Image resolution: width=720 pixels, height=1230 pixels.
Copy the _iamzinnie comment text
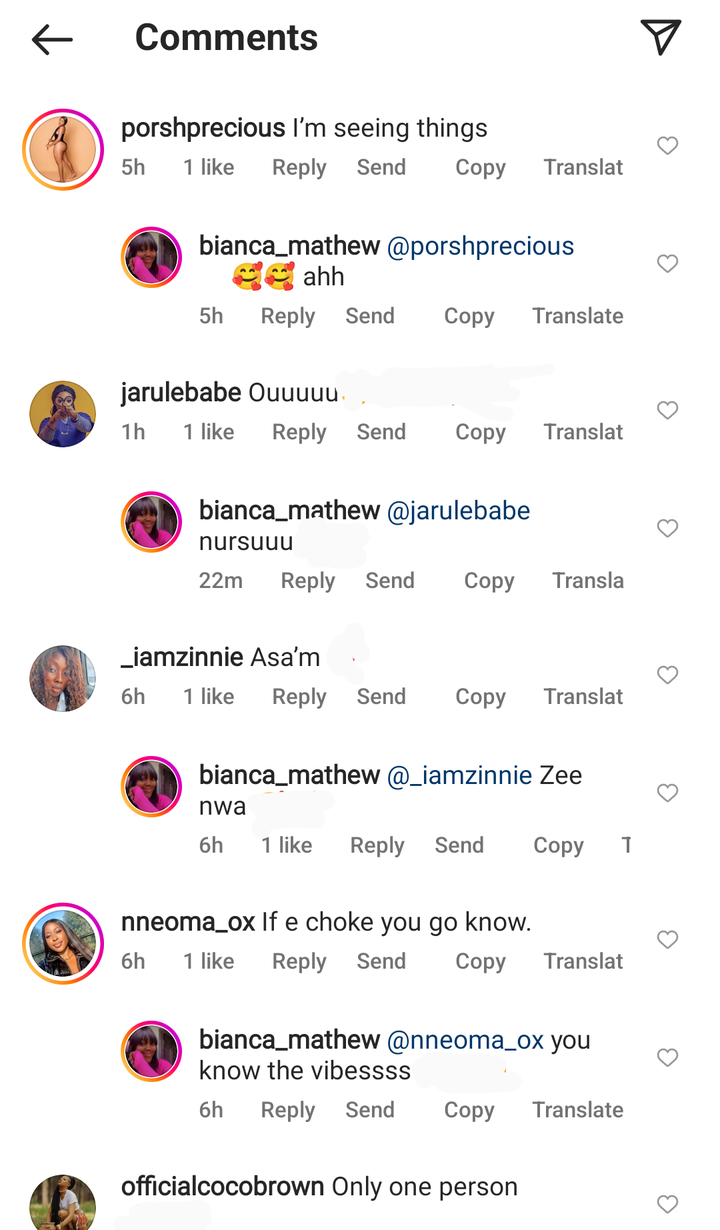tap(480, 697)
